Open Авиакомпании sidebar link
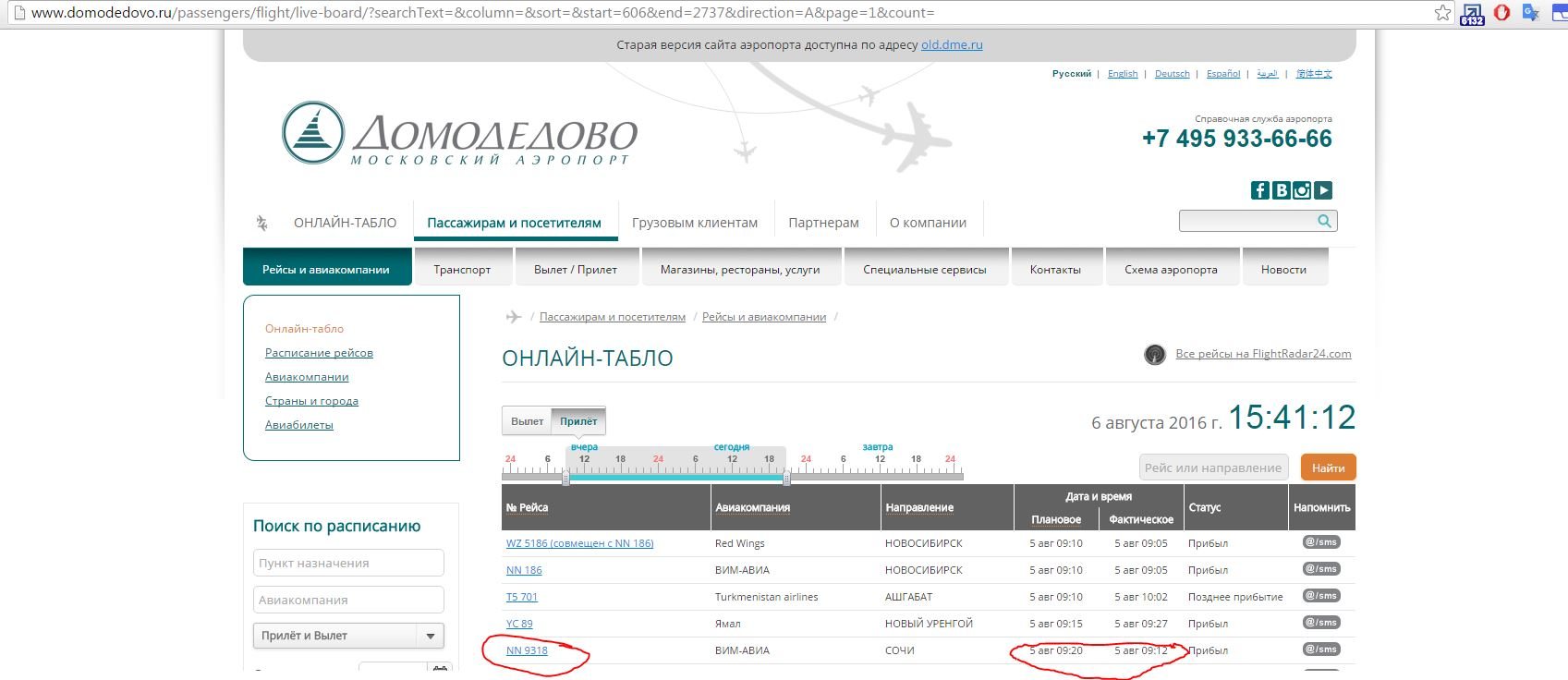 (x=307, y=377)
